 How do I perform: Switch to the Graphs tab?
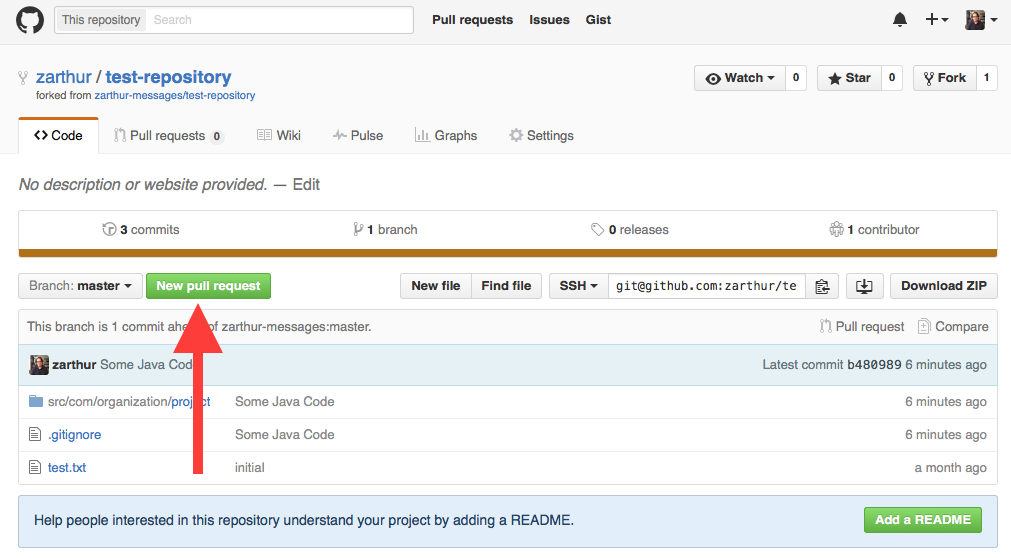(x=446, y=135)
